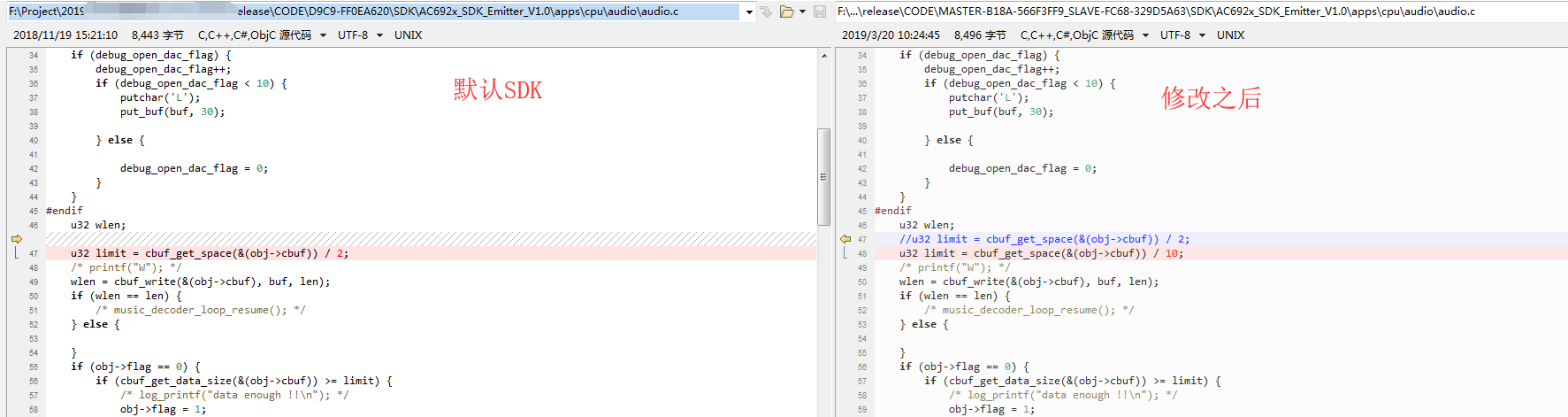Open the left file path history dropdown

[x=749, y=12]
